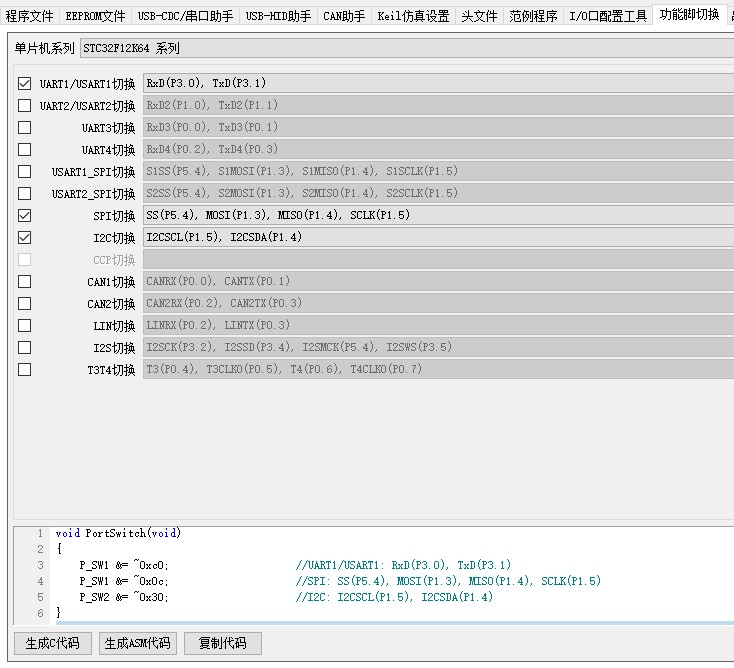Check the CAN2切换 checkbox

[x=24, y=304]
